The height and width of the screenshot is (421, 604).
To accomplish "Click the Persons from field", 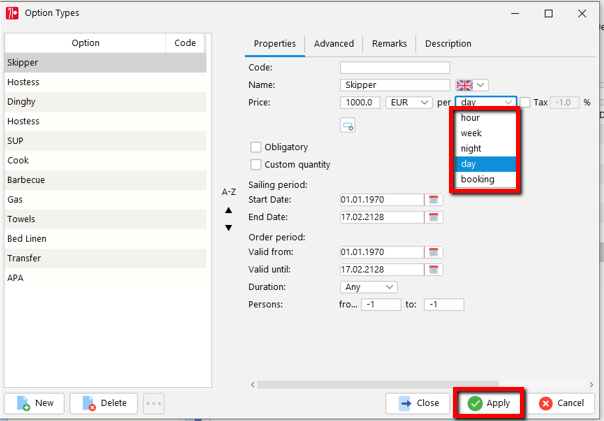I will click(381, 305).
